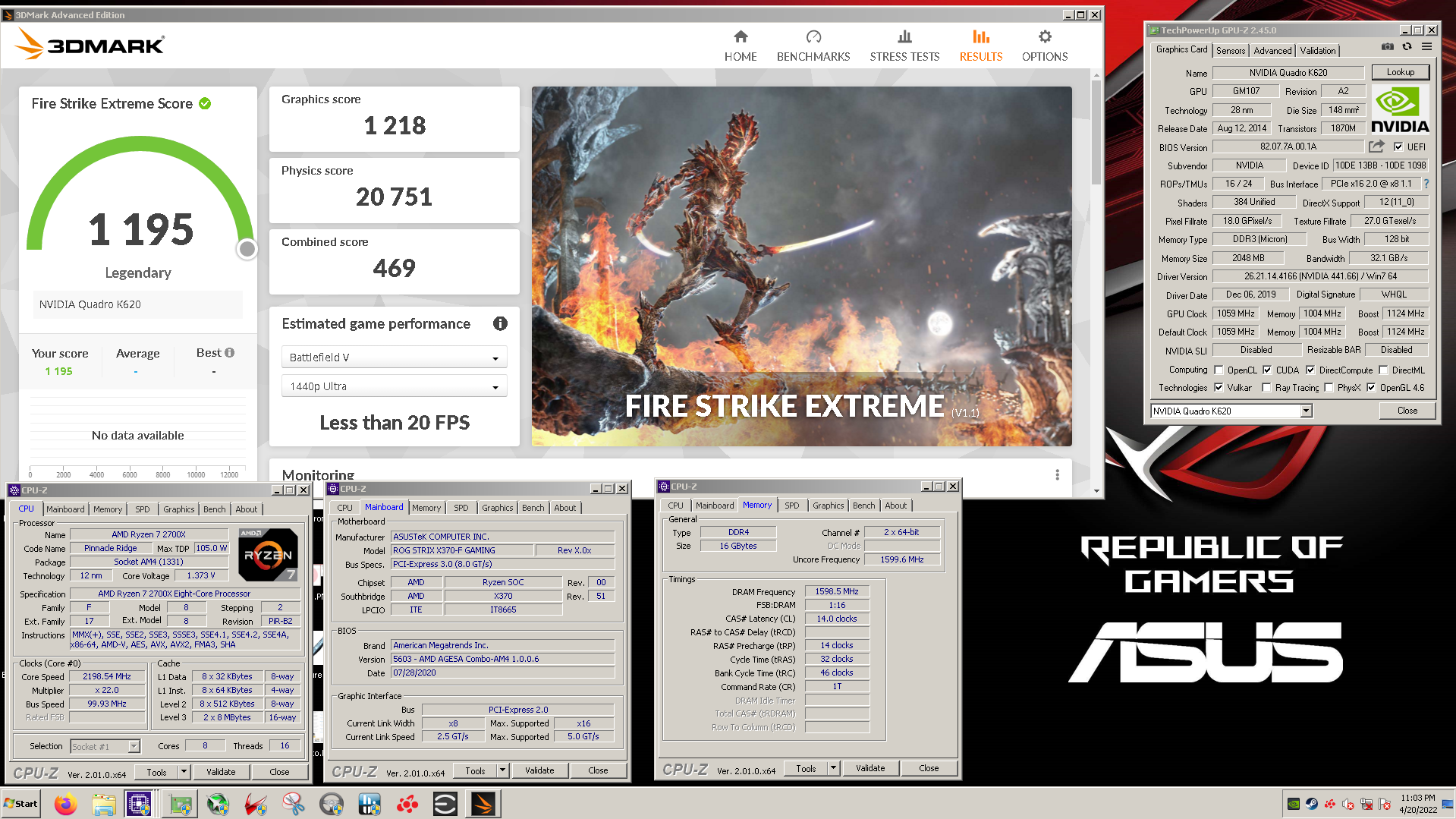Open the STRESS TESTS section icon
Screen dimensions: 1456x819
(x=904, y=36)
